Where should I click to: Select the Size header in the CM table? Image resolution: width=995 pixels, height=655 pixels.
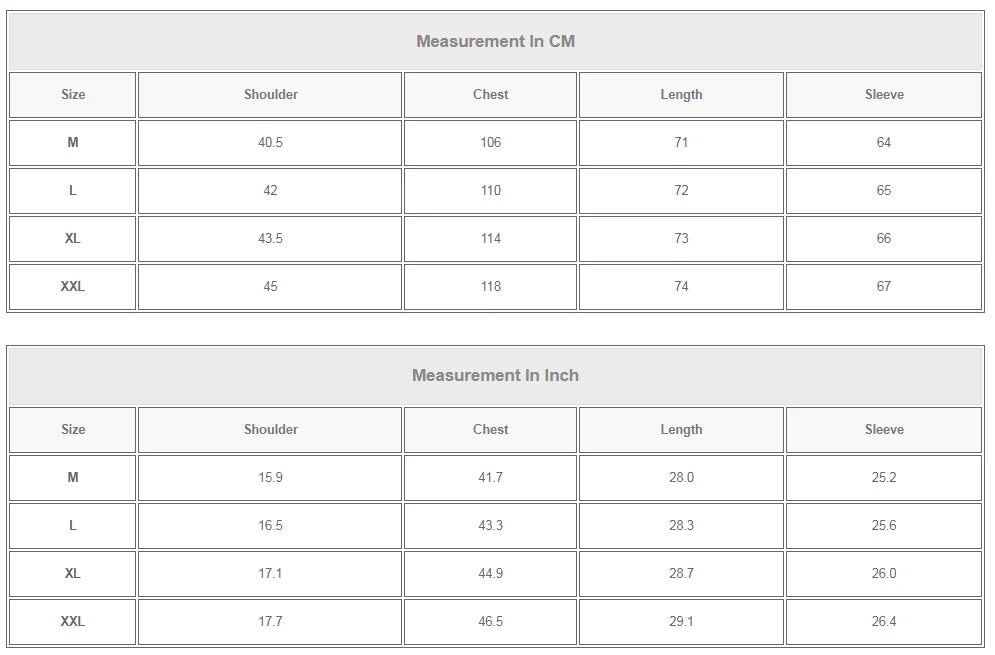coord(73,94)
